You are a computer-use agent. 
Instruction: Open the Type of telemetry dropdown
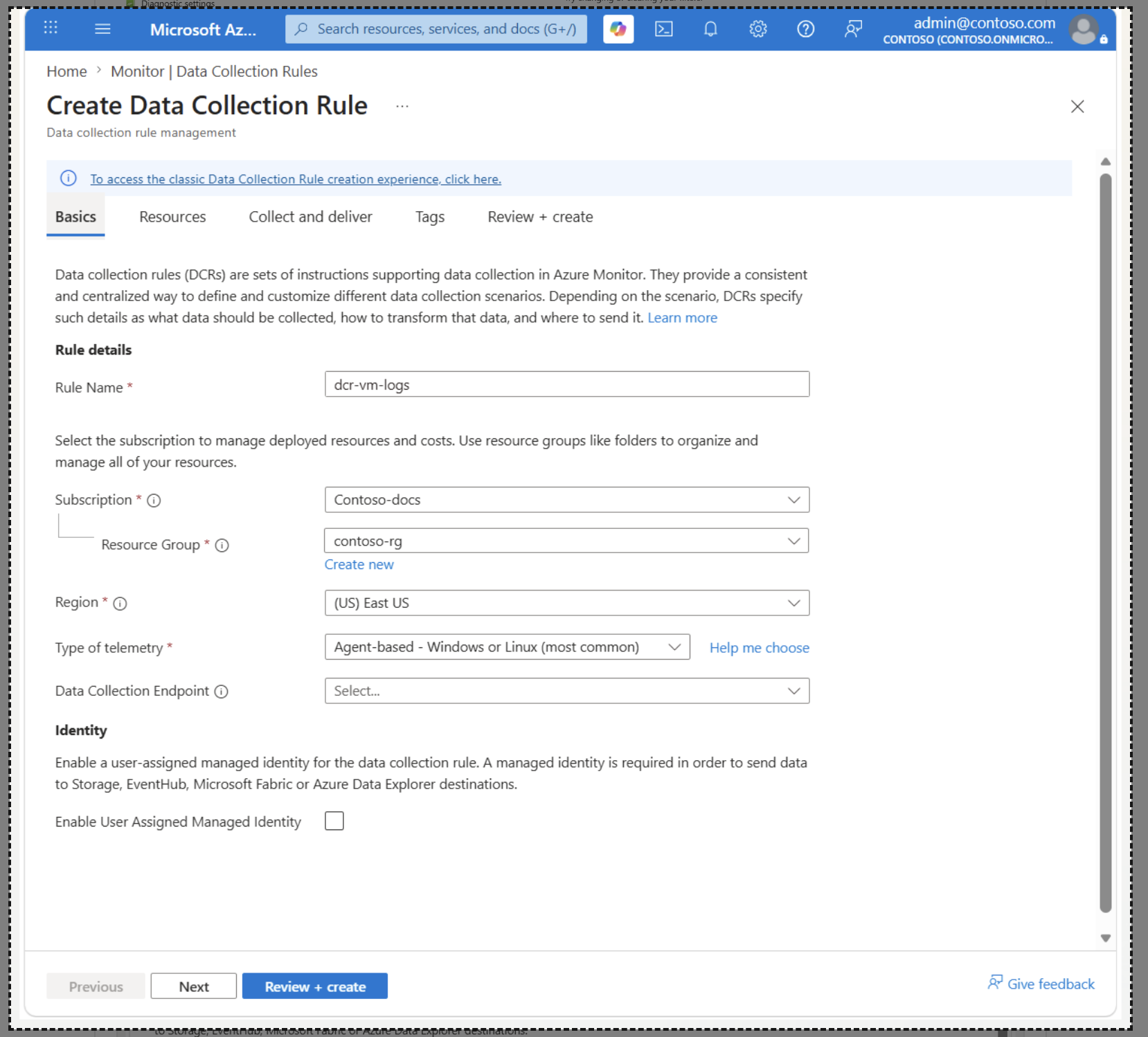[x=507, y=647]
